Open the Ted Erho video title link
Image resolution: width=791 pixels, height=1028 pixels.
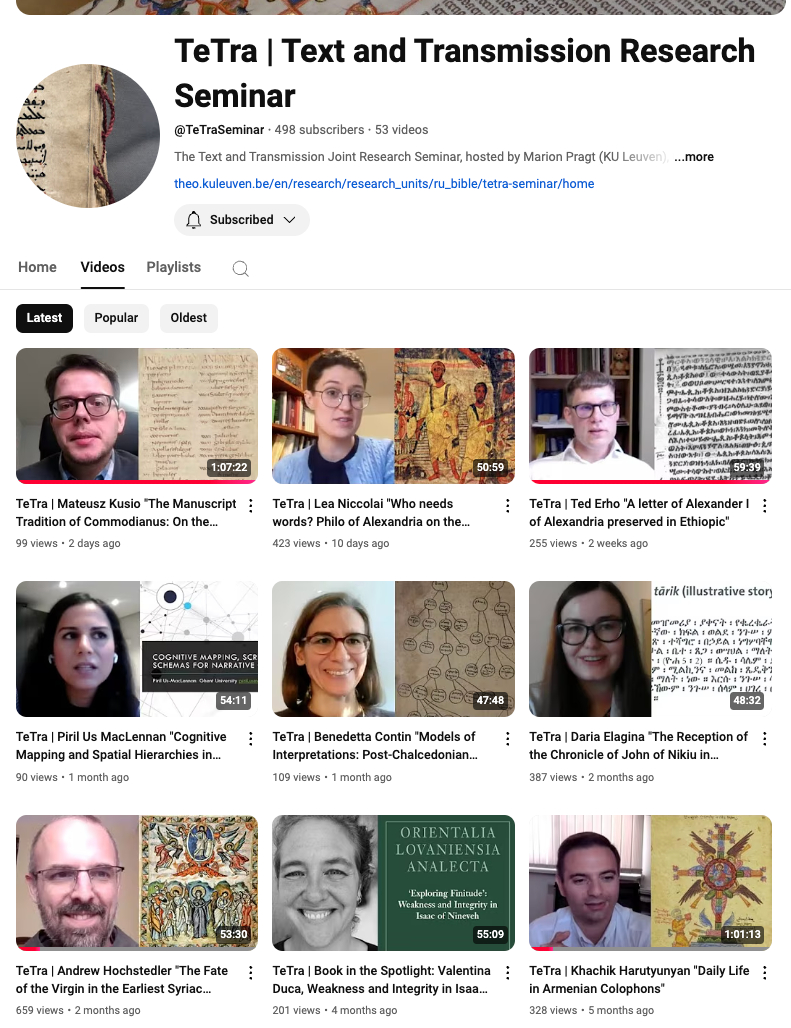tap(639, 513)
